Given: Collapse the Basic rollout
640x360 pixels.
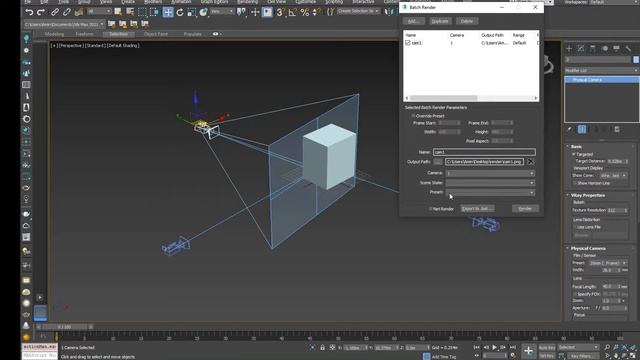Looking at the screenshot, I should pyautogui.click(x=576, y=147).
